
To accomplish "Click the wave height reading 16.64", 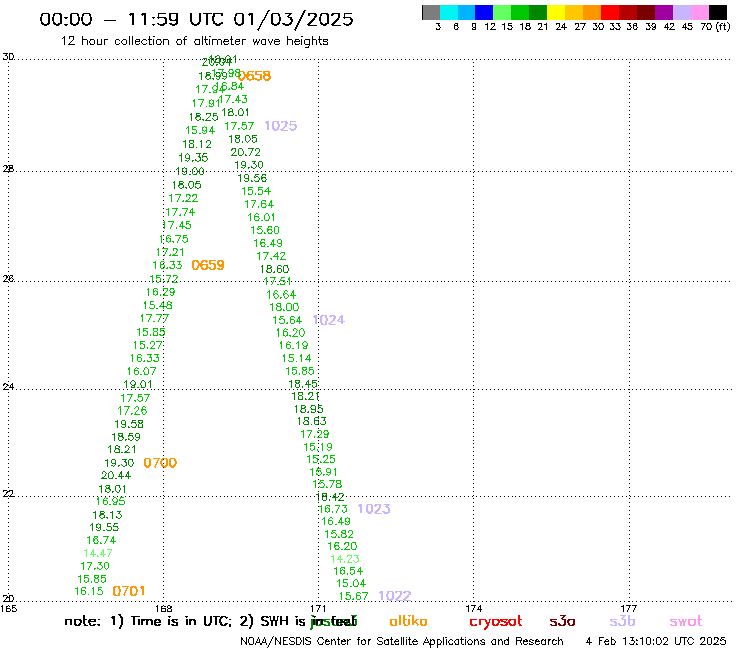I will (x=281, y=295).
